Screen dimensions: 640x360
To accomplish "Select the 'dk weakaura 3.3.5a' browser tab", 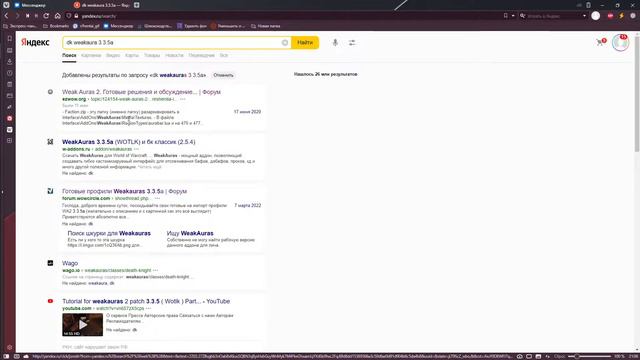I will [x=101, y=5].
